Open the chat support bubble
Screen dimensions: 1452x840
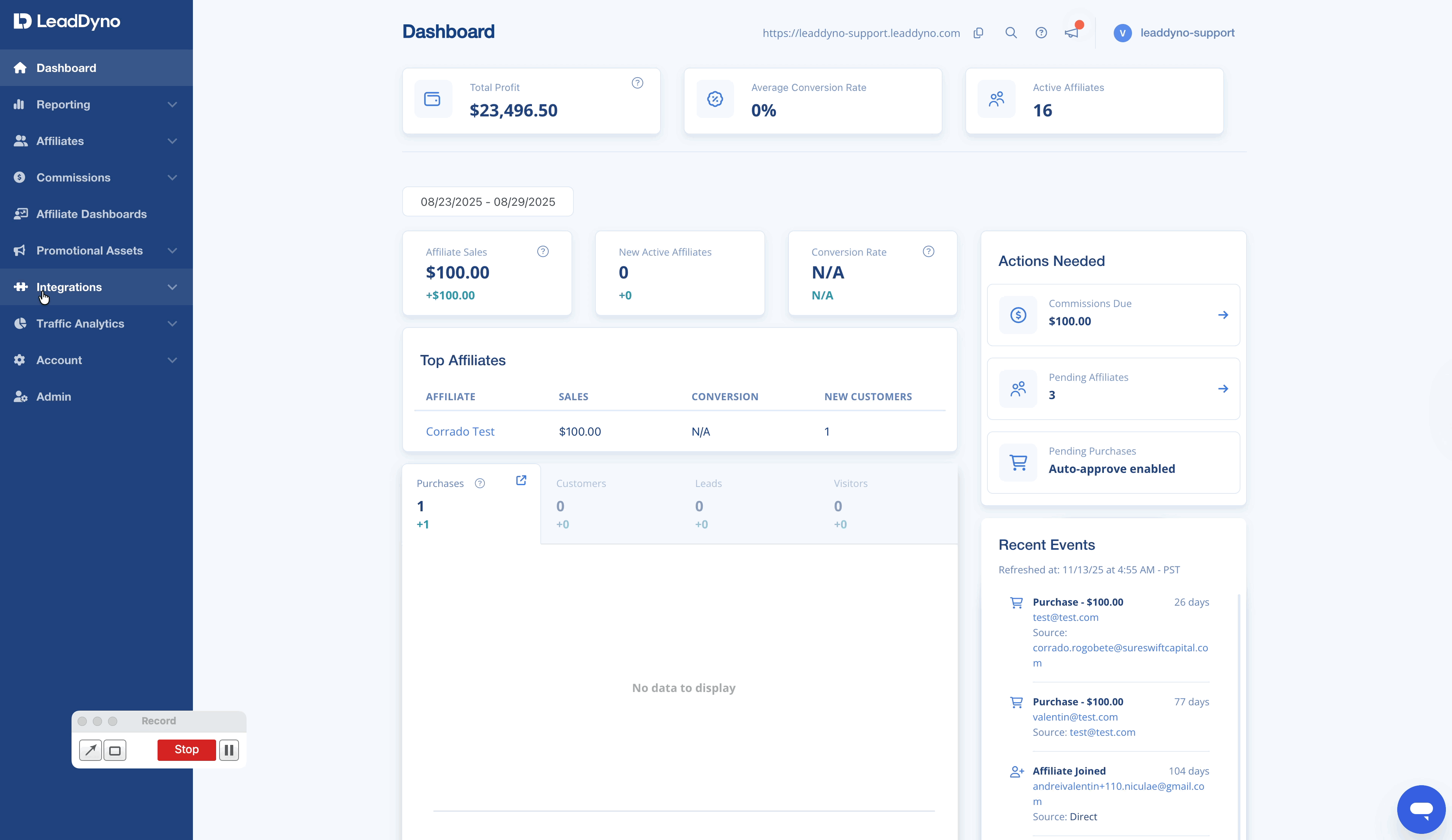(x=1422, y=810)
